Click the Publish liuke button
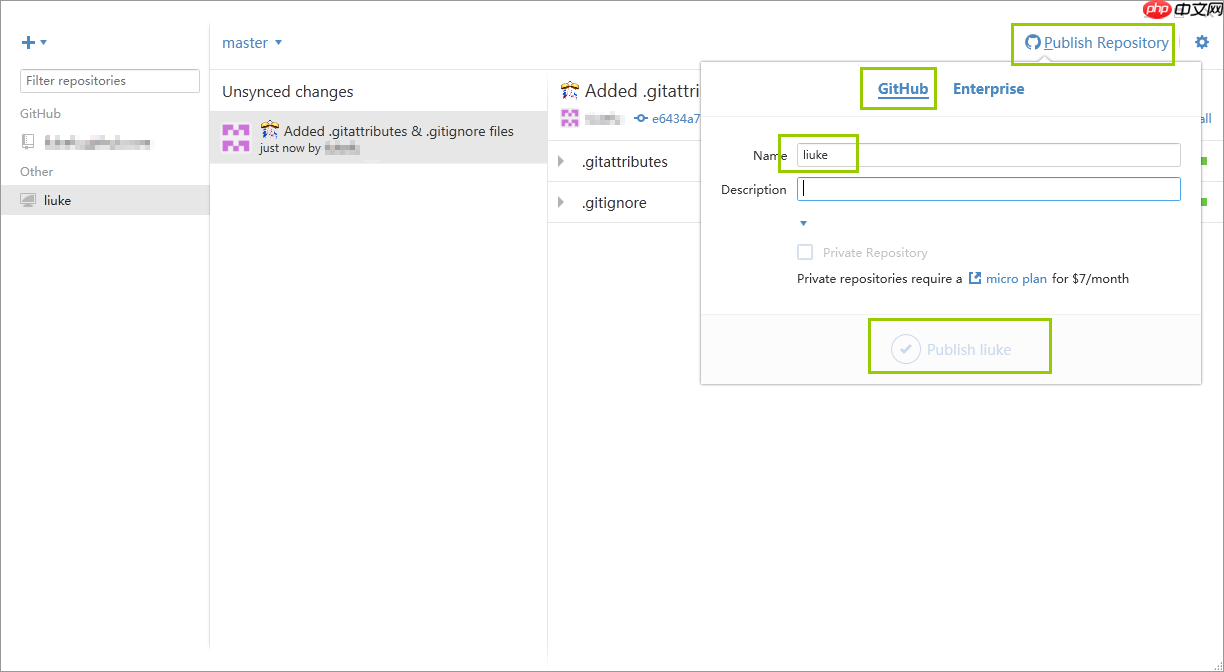 click(959, 346)
